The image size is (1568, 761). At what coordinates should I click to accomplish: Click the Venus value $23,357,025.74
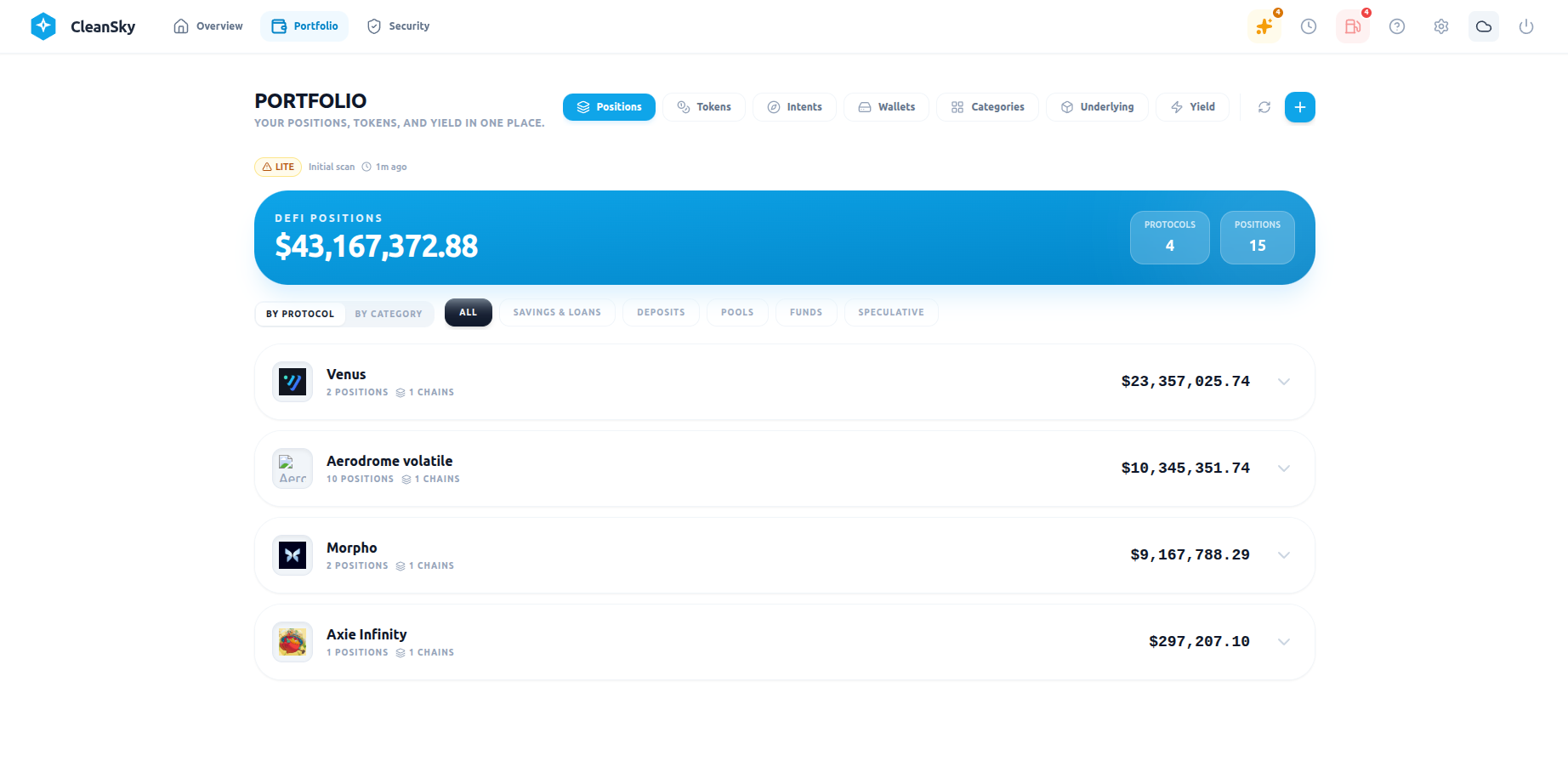tap(1185, 381)
